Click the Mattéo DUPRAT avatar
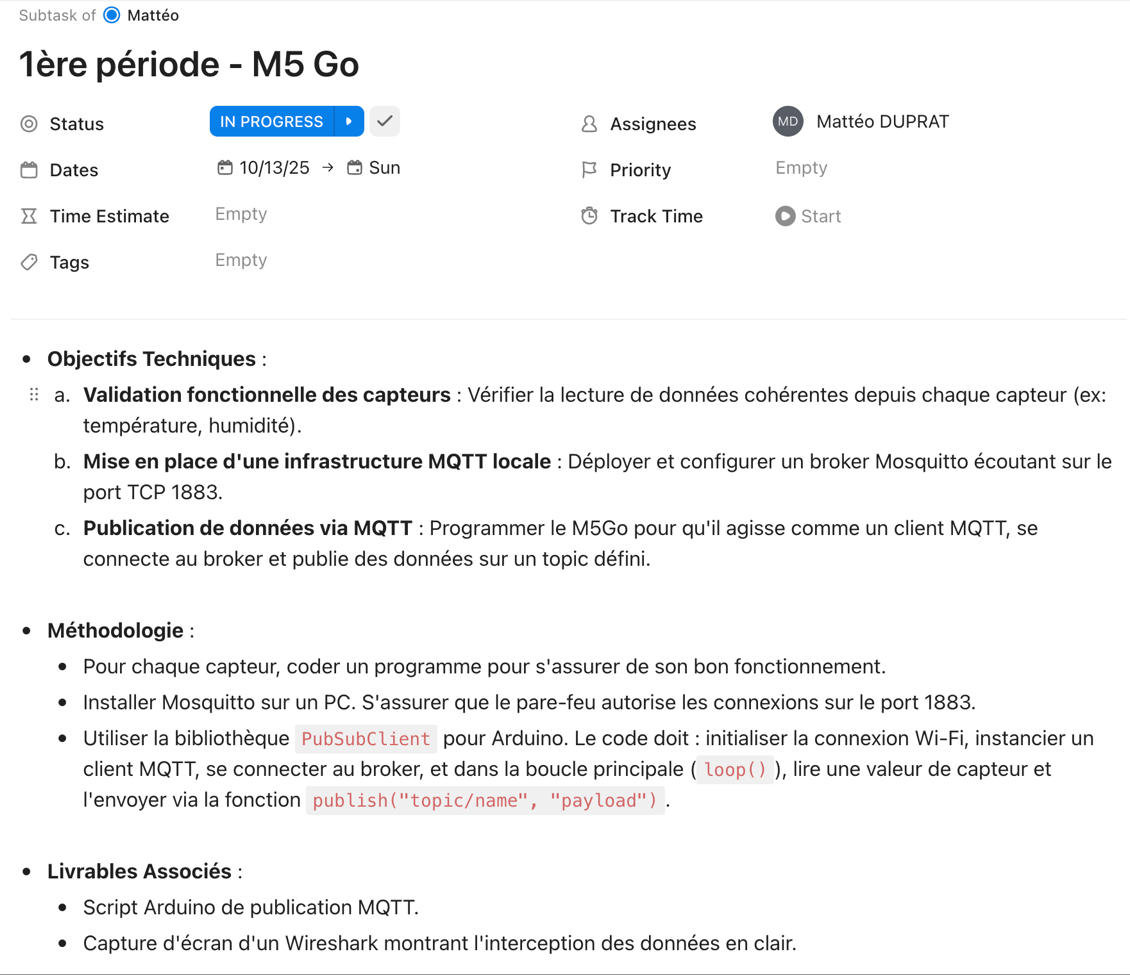Image resolution: width=1130 pixels, height=975 pixels. (788, 121)
